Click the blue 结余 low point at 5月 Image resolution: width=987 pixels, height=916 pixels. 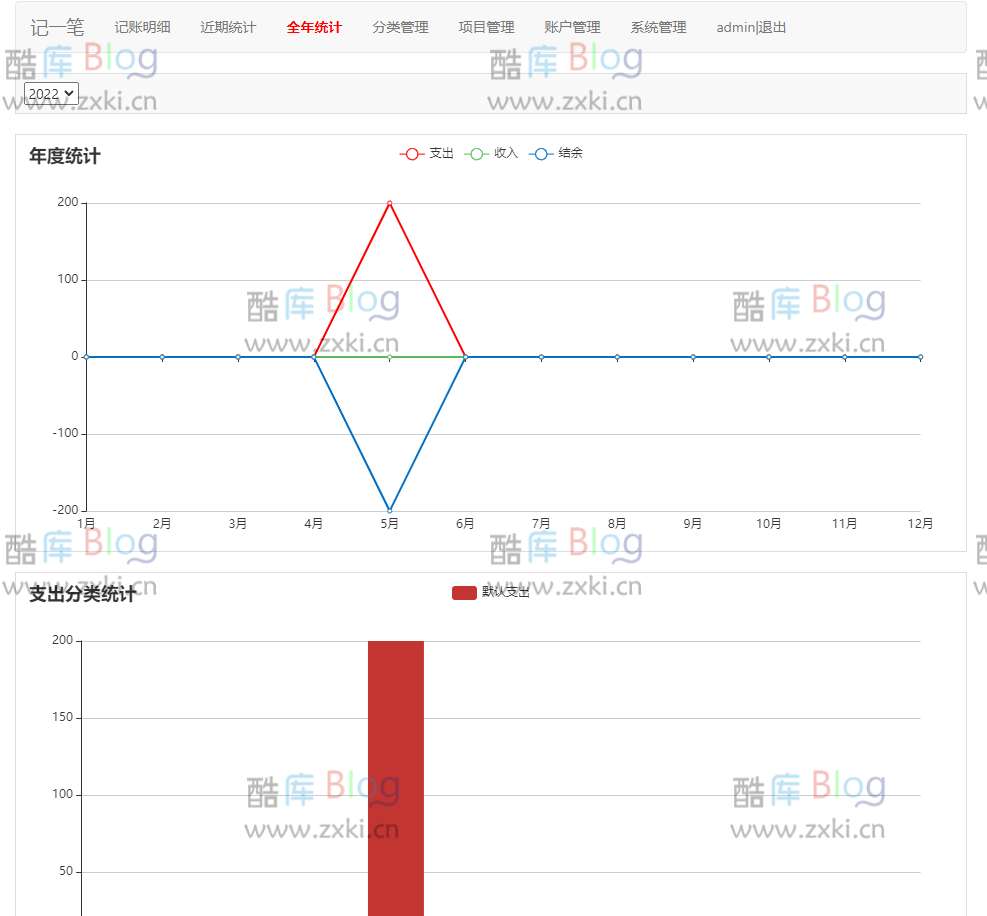(390, 511)
